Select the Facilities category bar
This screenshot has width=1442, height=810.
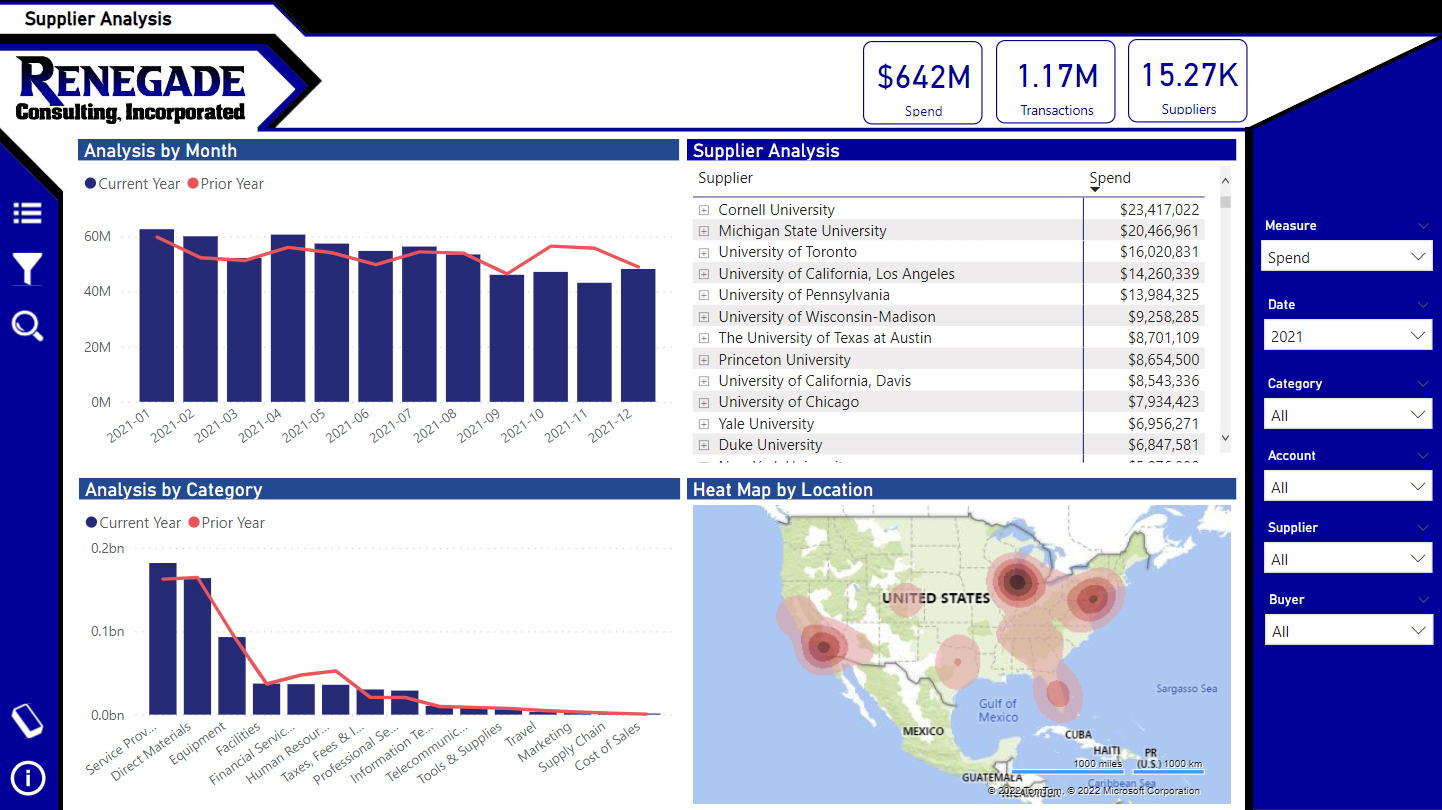click(x=266, y=699)
